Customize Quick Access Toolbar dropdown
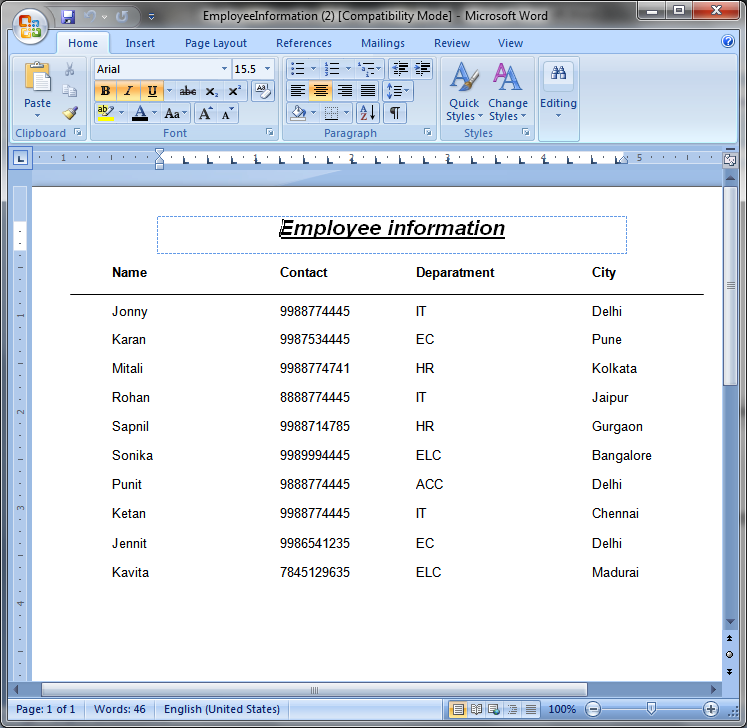This screenshot has width=747, height=728. 151,17
